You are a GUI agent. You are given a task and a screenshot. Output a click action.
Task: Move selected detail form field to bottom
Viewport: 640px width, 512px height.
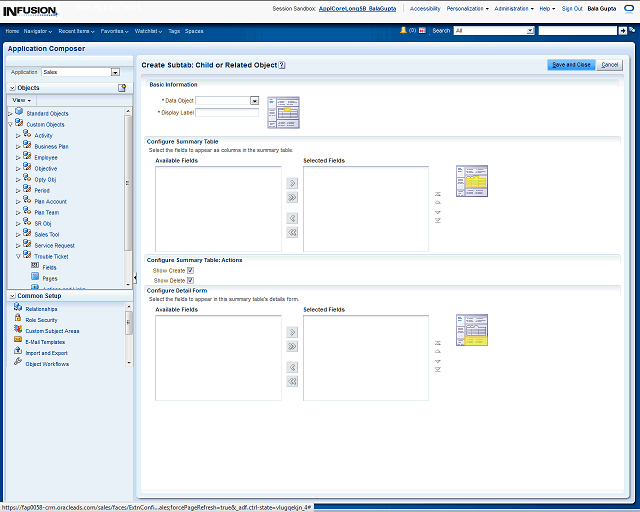tap(437, 370)
